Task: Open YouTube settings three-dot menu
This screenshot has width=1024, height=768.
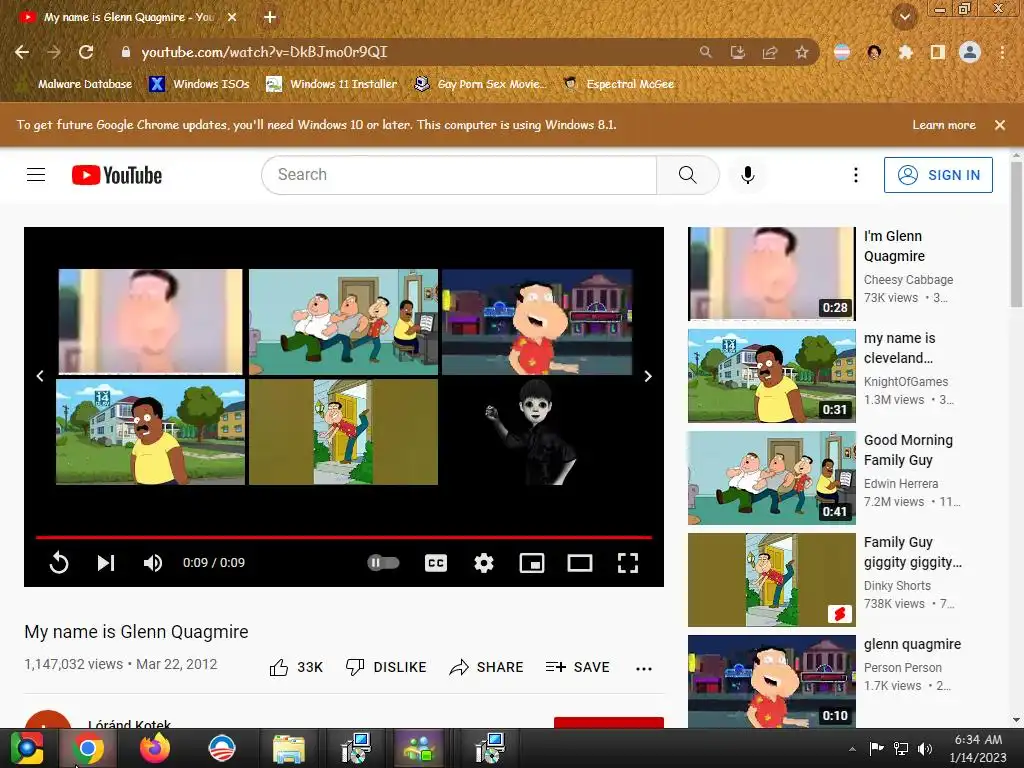Action: point(856,175)
